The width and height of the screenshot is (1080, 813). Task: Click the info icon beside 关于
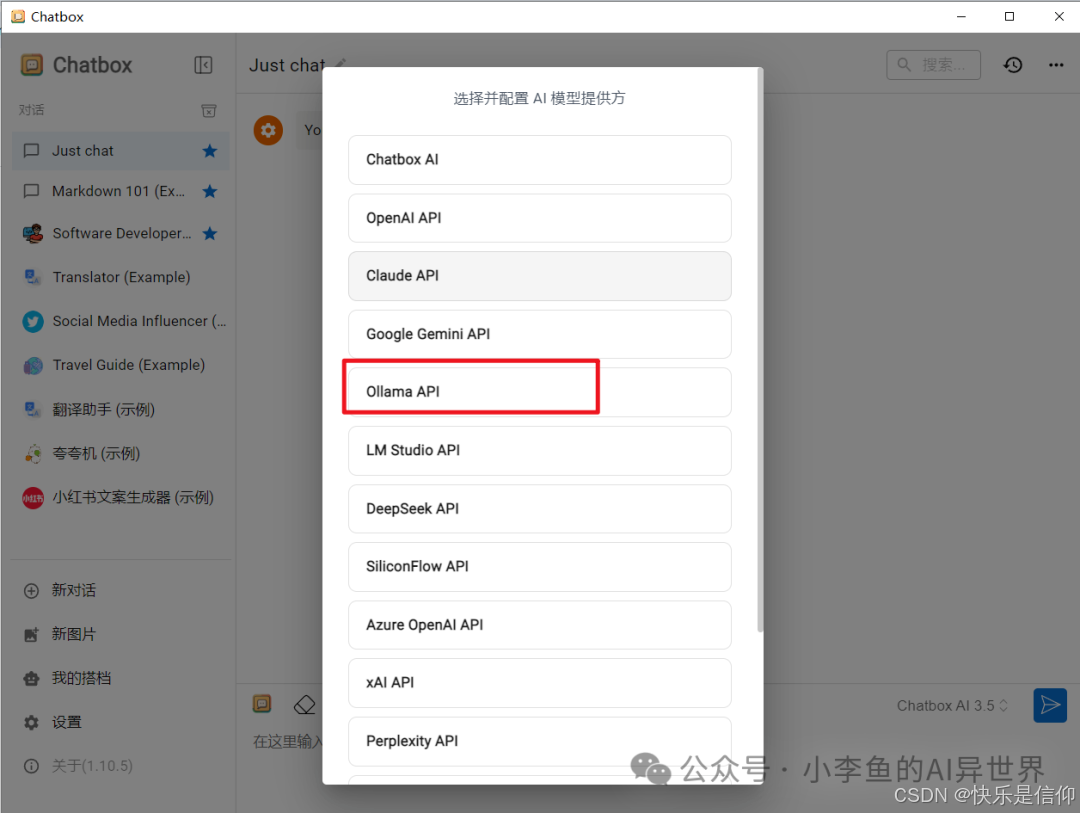pos(32,766)
